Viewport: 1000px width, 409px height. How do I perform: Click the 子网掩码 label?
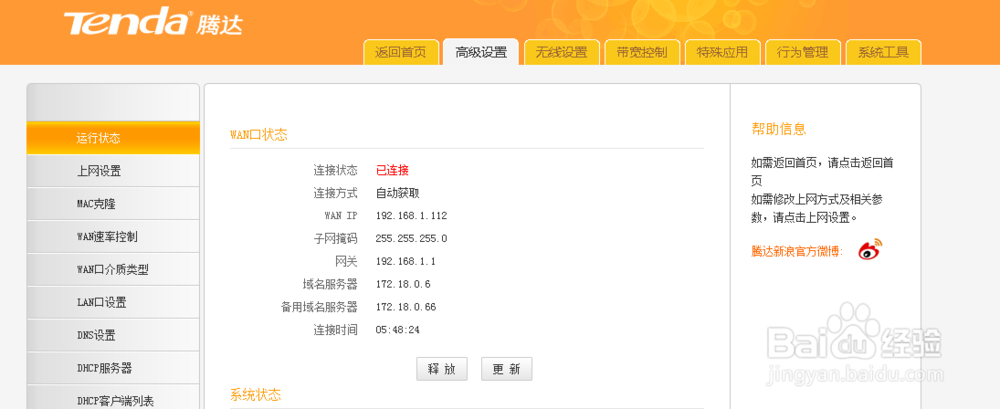click(335, 239)
